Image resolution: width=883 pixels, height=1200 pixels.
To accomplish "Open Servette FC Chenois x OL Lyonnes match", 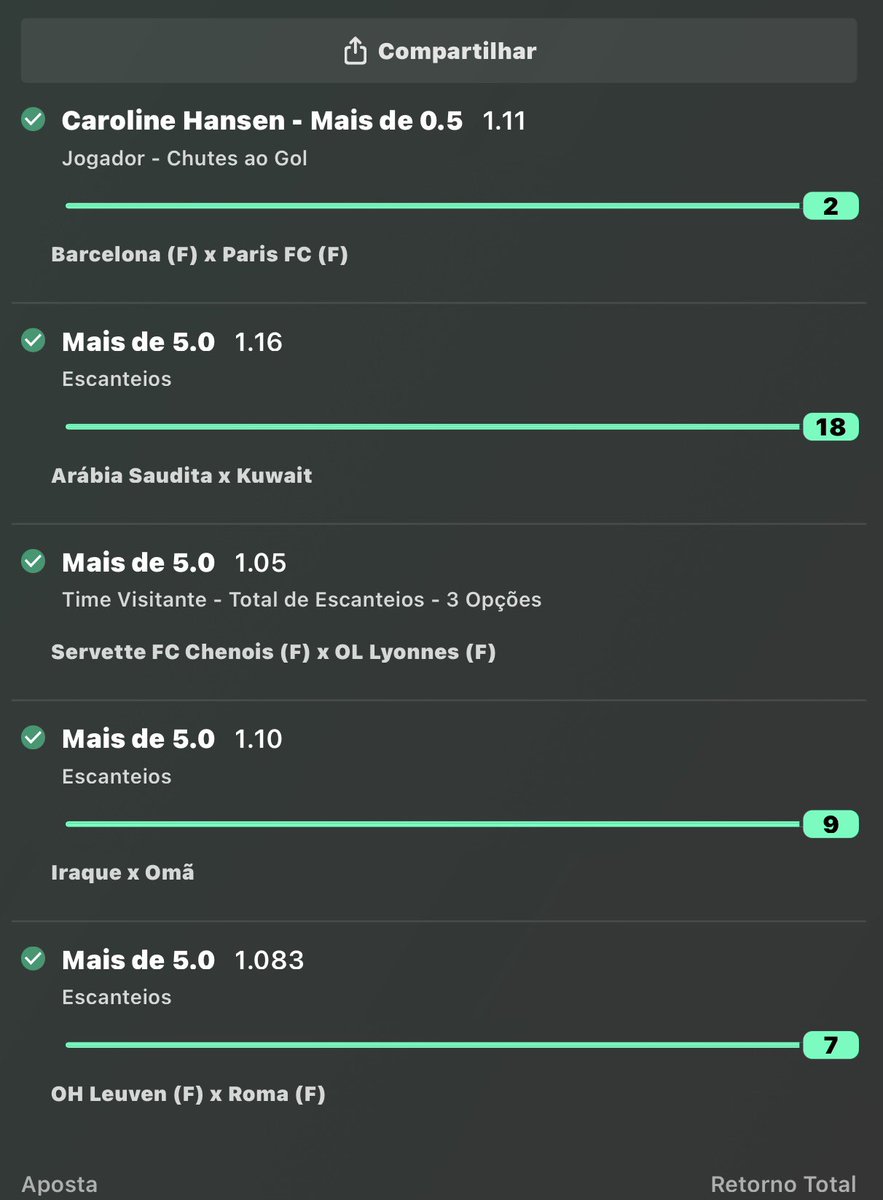I will (x=274, y=652).
